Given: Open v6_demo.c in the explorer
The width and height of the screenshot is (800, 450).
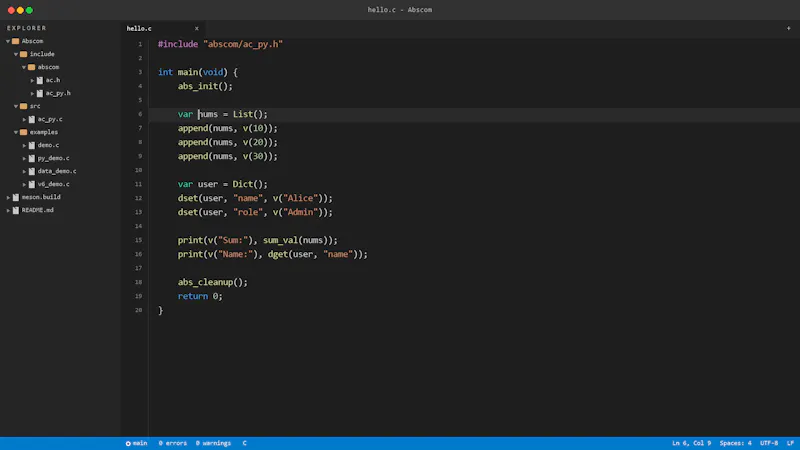Looking at the screenshot, I should [x=54, y=184].
